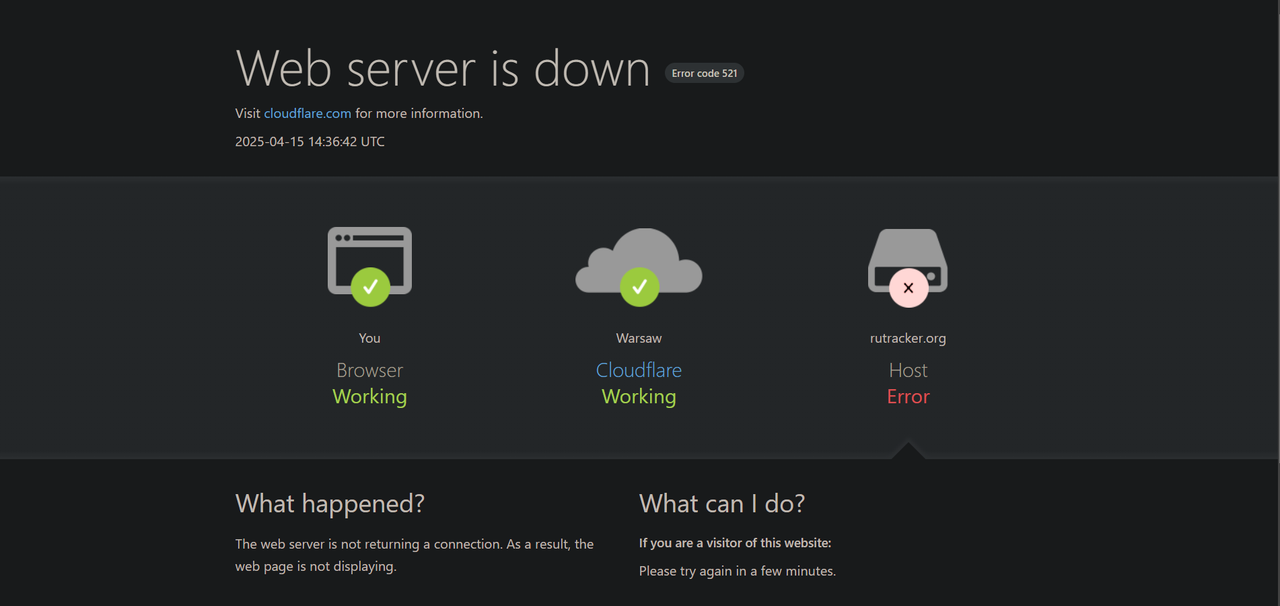Click the host server drive icon
This screenshot has height=606, width=1280.
[x=908, y=261]
